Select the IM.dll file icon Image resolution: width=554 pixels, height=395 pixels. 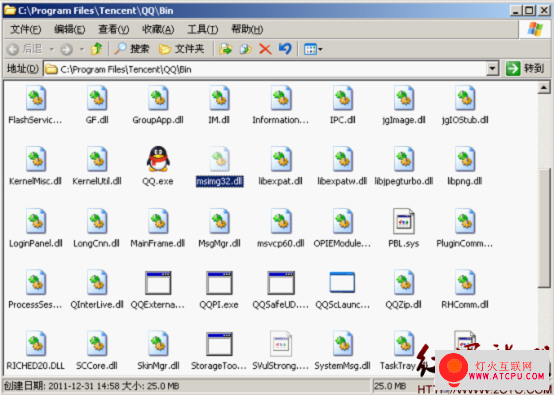pyautogui.click(x=219, y=98)
